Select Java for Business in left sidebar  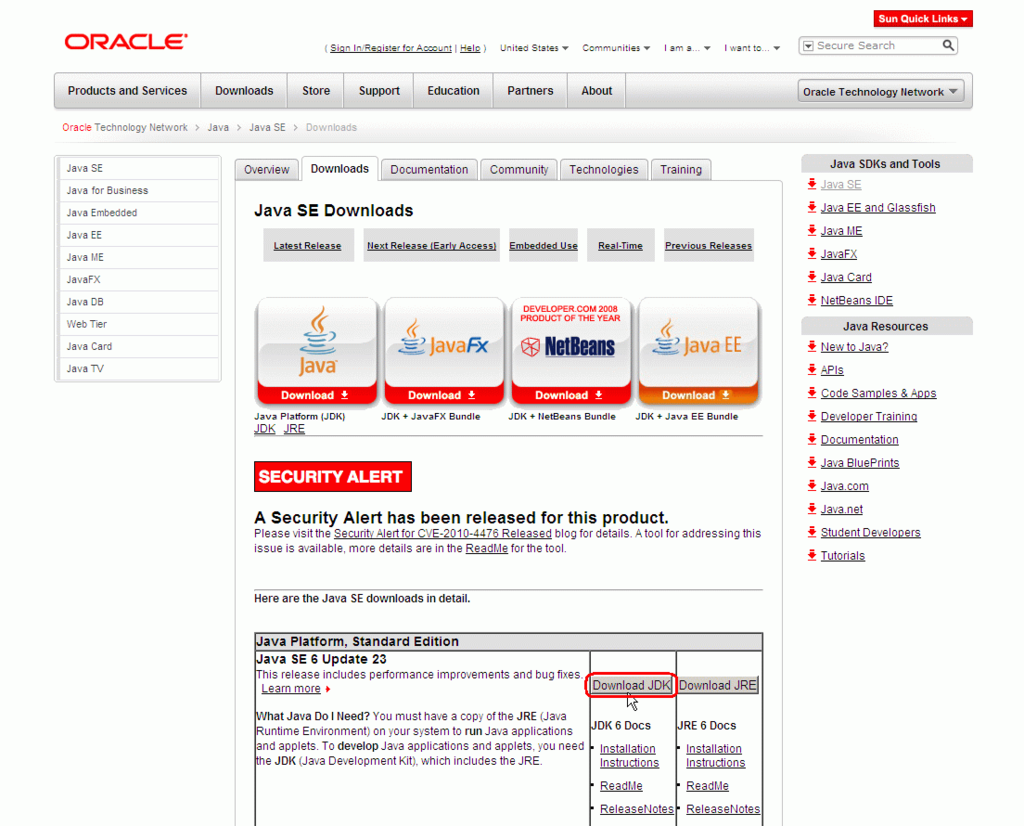coord(138,191)
